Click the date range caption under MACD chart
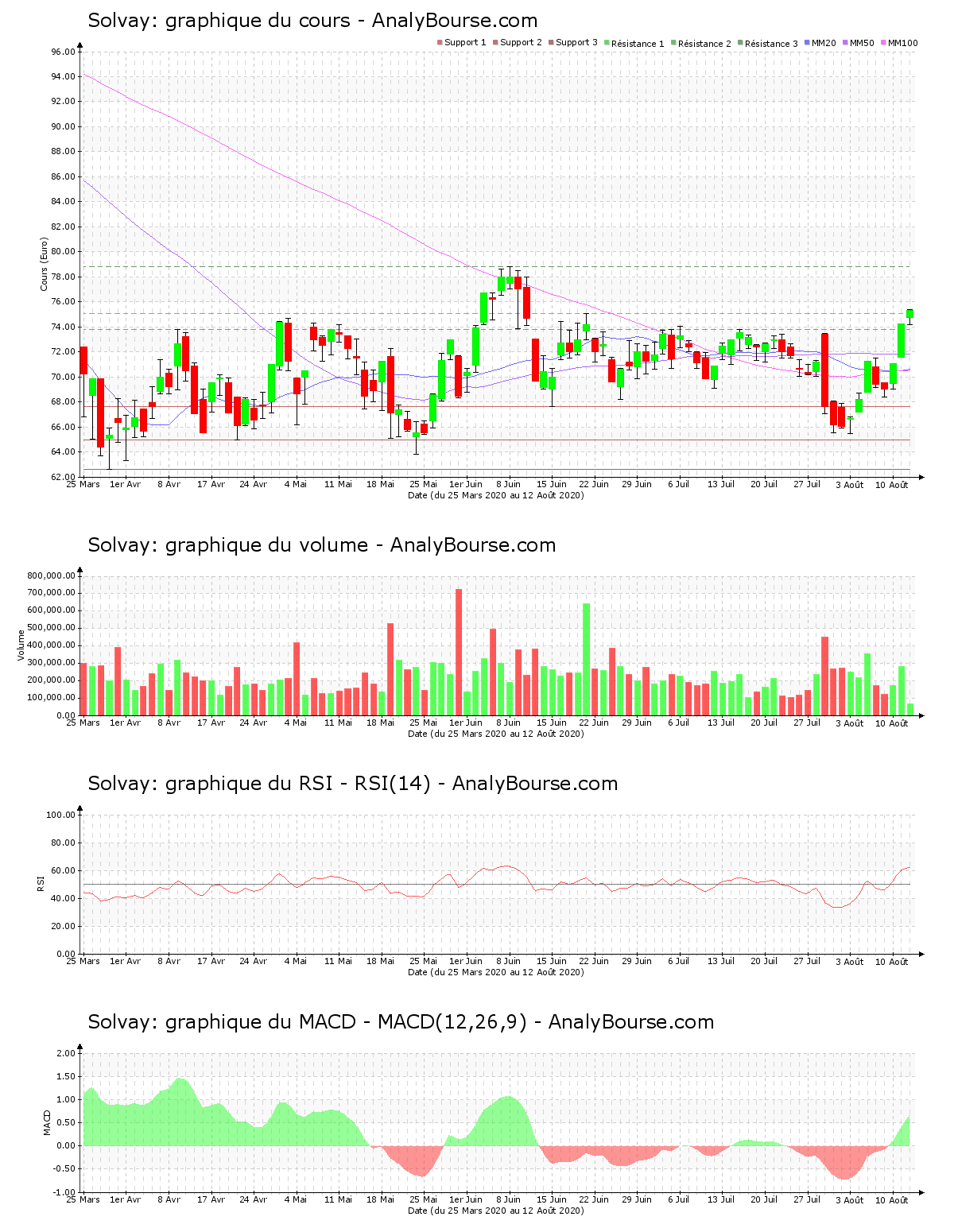Image resolution: width=954 pixels, height=1232 pixels. point(496,1211)
